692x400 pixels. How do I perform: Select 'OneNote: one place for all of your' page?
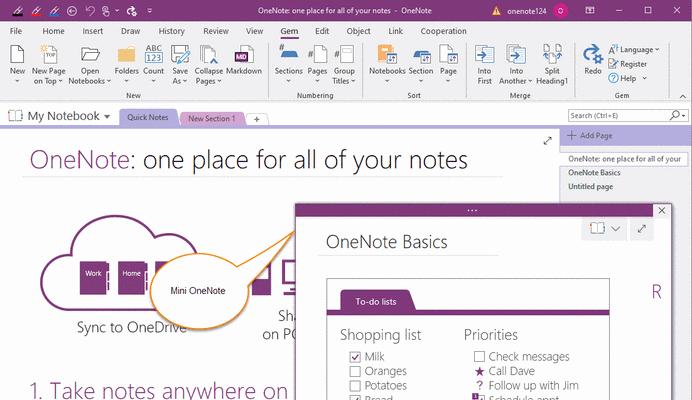pos(624,159)
